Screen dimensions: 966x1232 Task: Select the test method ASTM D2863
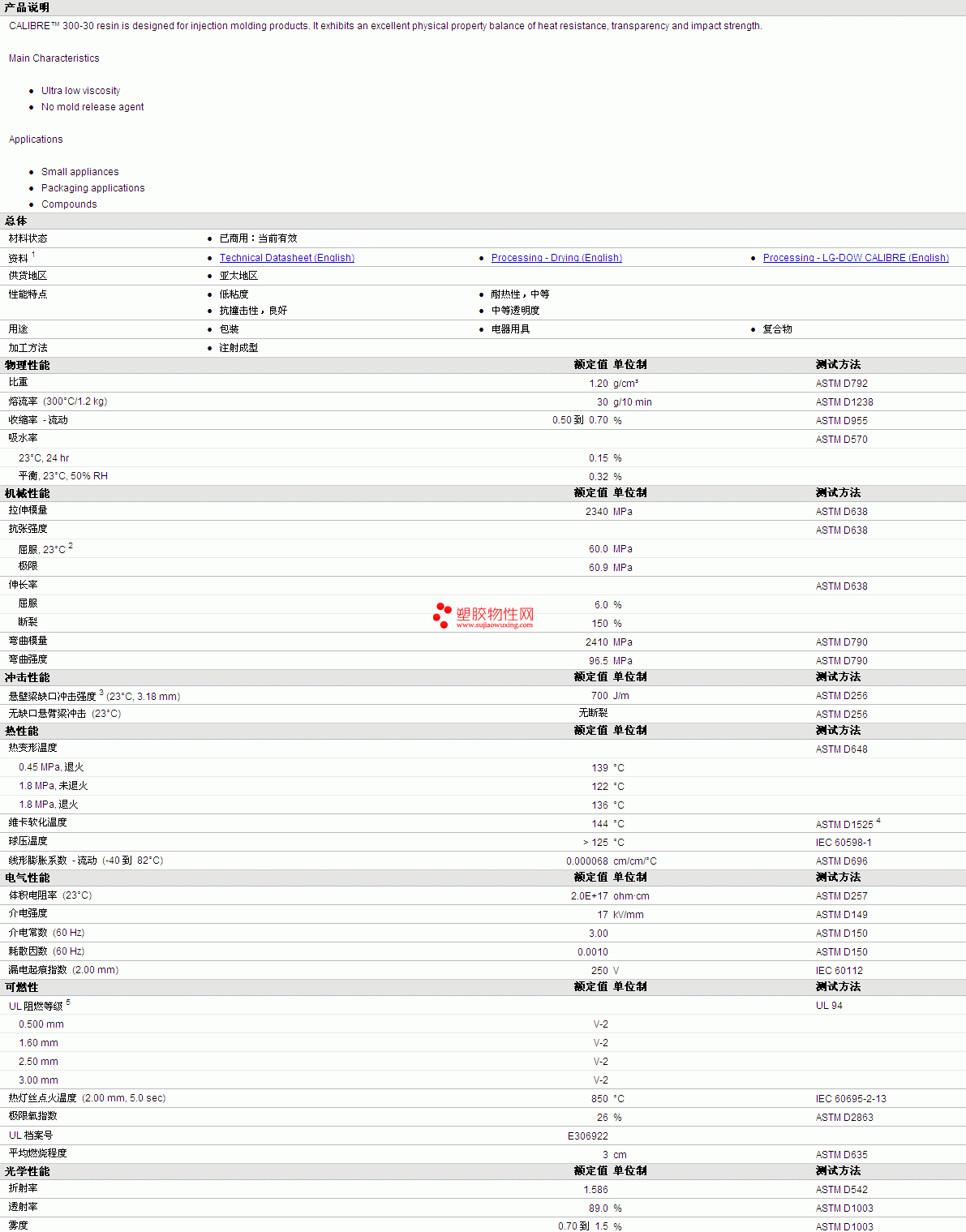pos(844,1118)
